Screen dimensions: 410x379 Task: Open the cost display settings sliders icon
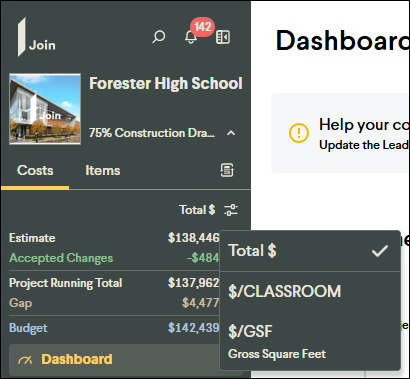point(231,210)
